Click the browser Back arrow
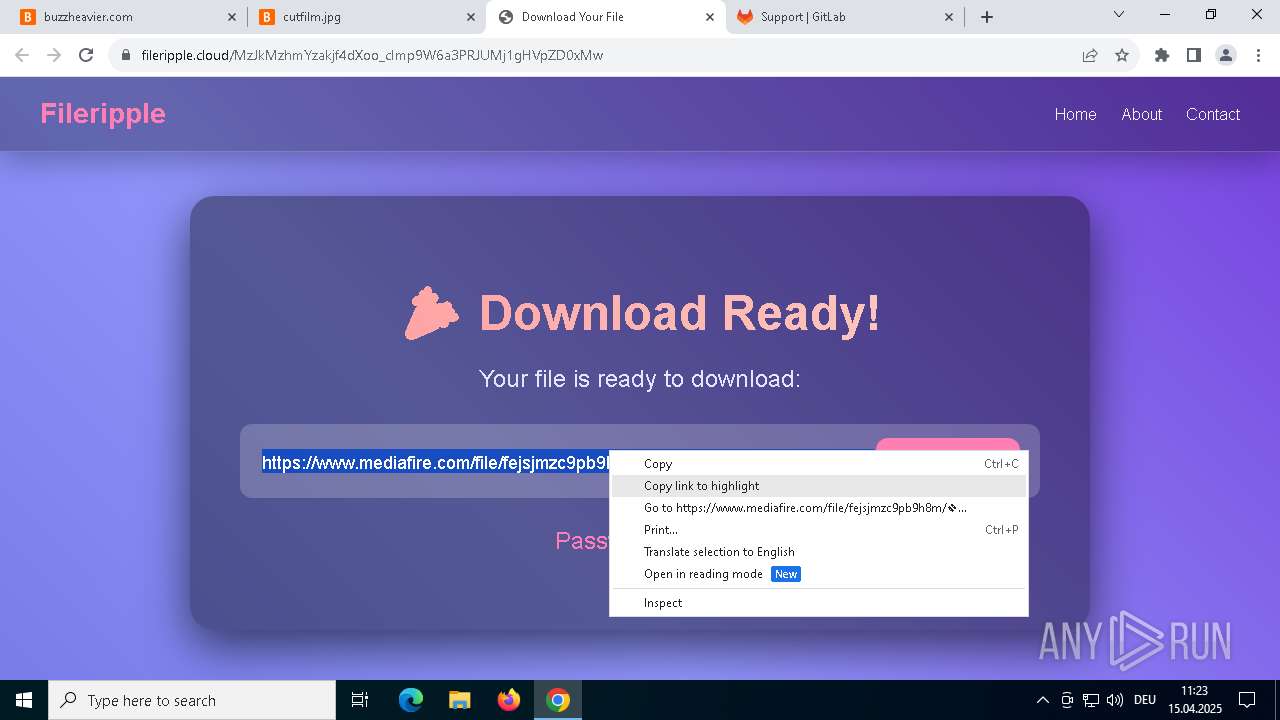 tap(22, 55)
